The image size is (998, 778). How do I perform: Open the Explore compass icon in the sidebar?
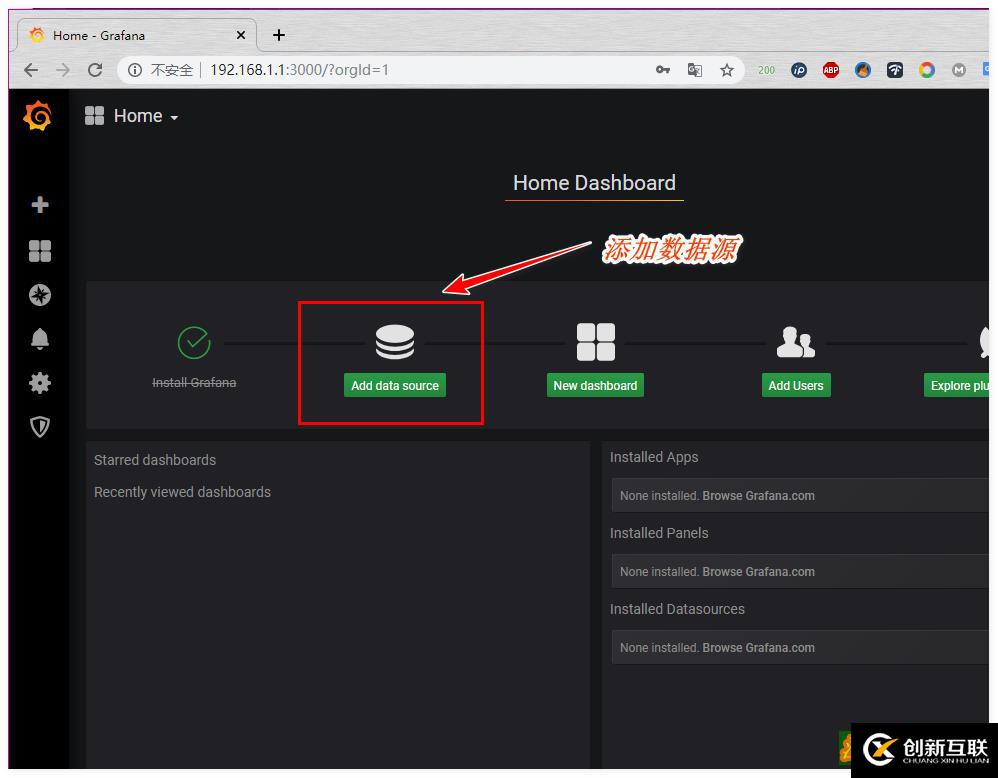[40, 295]
